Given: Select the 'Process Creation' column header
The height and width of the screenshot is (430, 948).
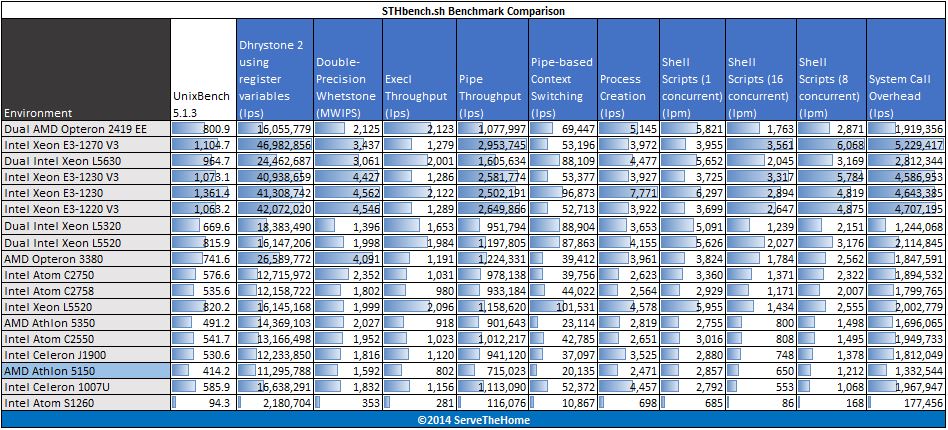Looking at the screenshot, I should pyautogui.click(x=628, y=69).
